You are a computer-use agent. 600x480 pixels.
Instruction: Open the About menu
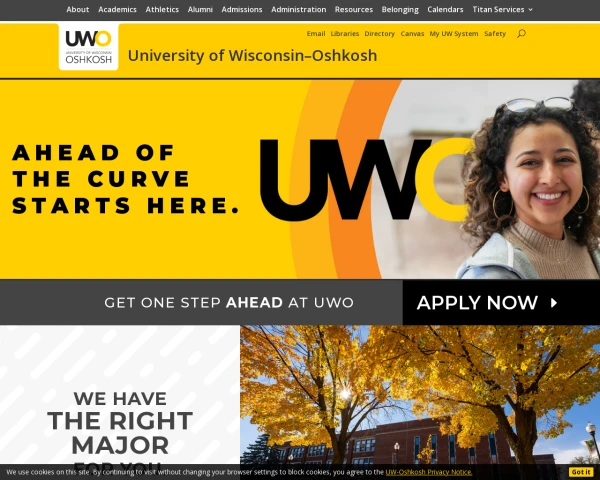click(x=78, y=10)
